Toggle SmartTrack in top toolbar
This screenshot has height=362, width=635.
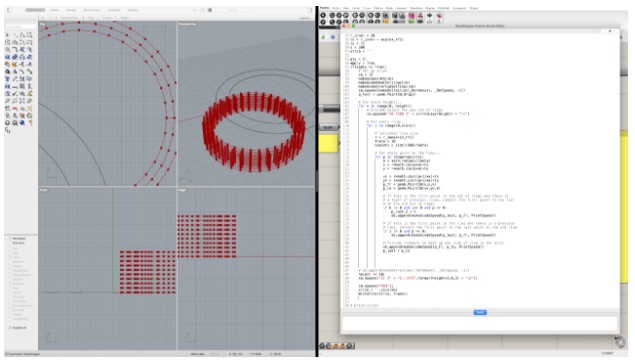point(92,10)
